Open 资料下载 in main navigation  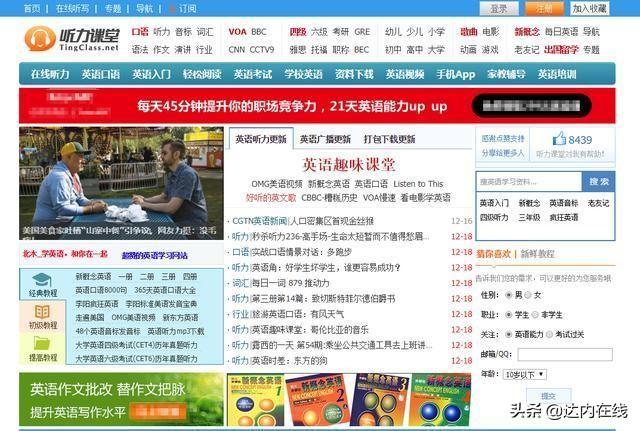pyautogui.click(x=354, y=74)
